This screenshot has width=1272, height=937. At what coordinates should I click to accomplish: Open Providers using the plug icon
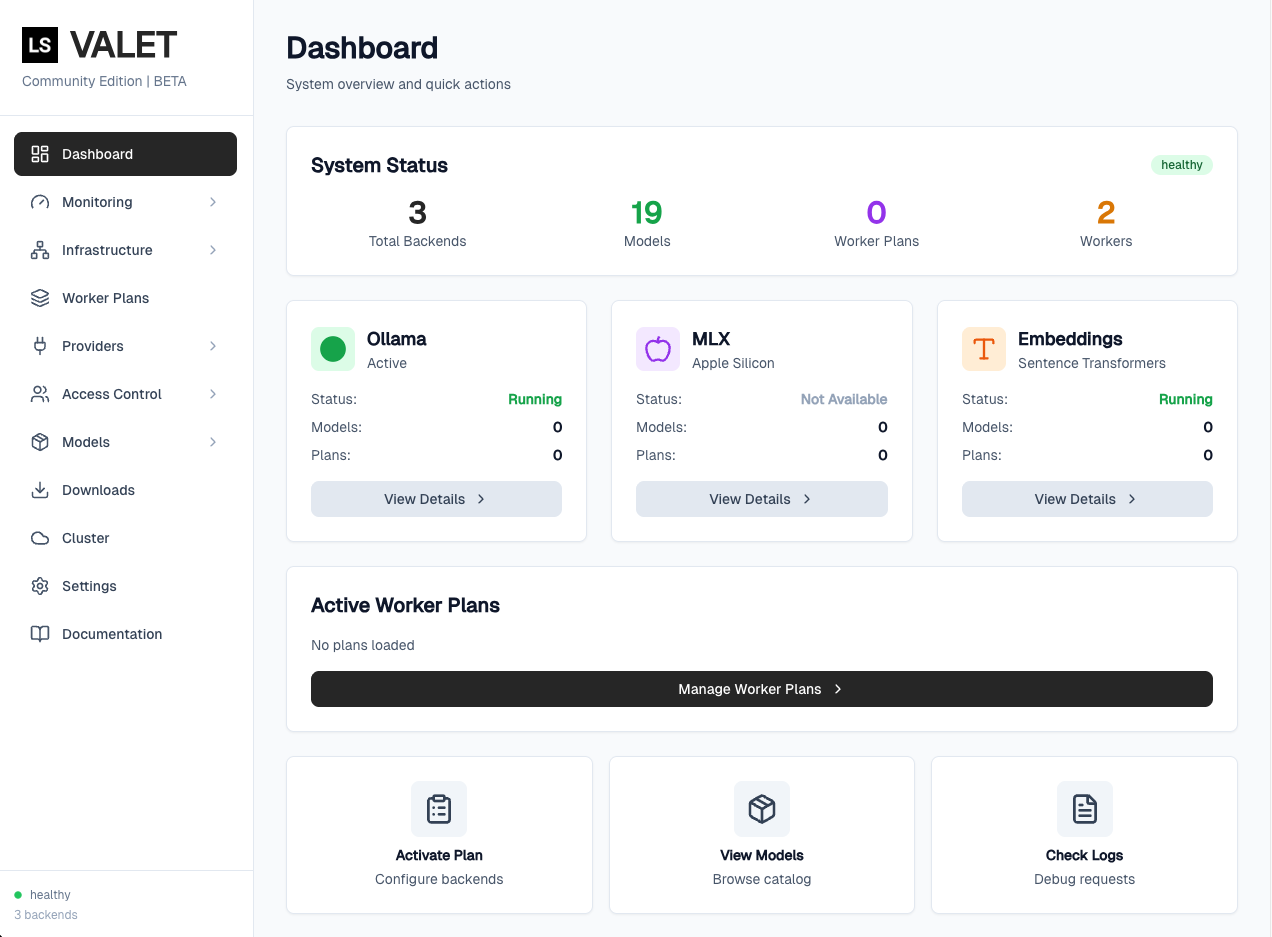pyautogui.click(x=39, y=346)
